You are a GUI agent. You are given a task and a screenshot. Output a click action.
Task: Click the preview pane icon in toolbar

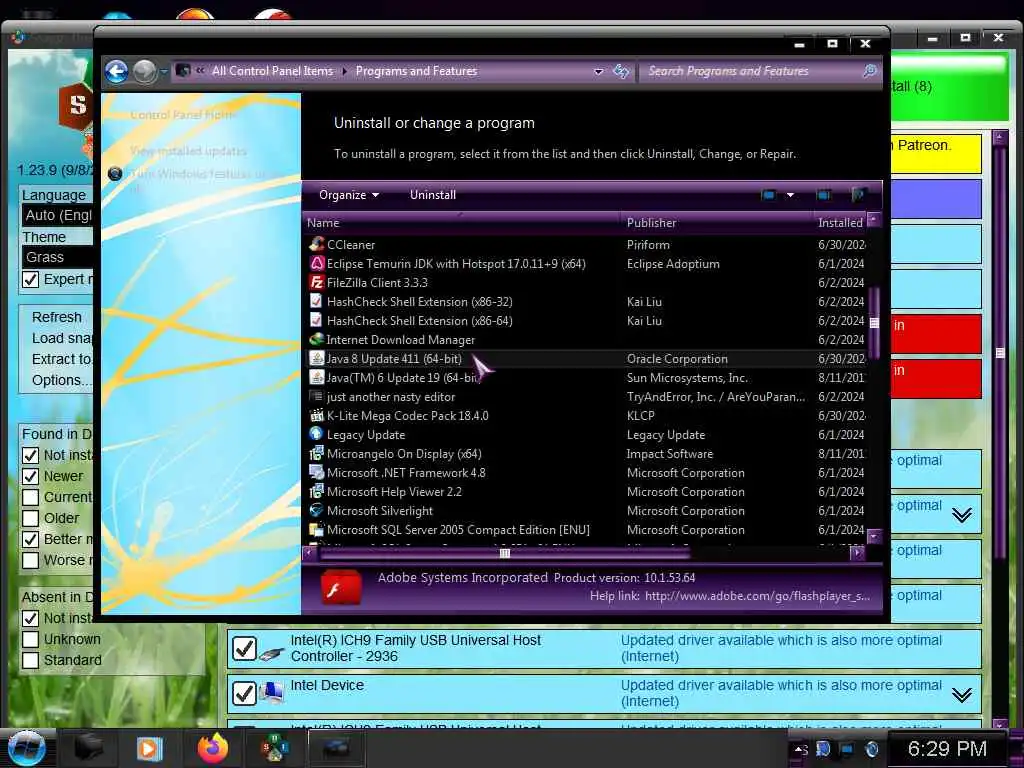pos(824,195)
